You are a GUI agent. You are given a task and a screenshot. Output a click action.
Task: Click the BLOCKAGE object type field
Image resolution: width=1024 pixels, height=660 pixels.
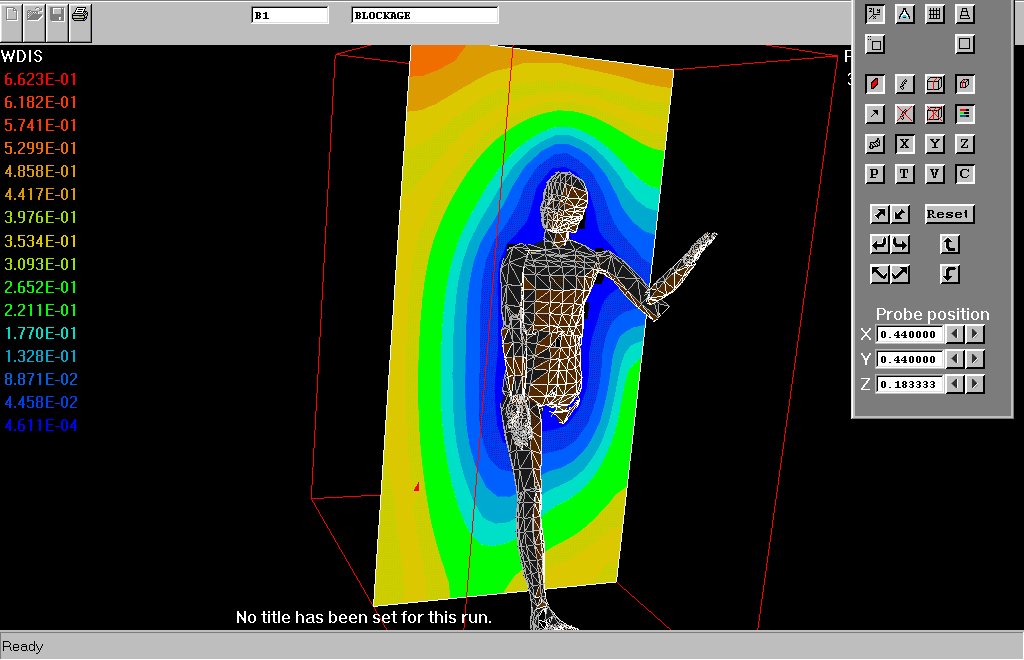point(424,16)
